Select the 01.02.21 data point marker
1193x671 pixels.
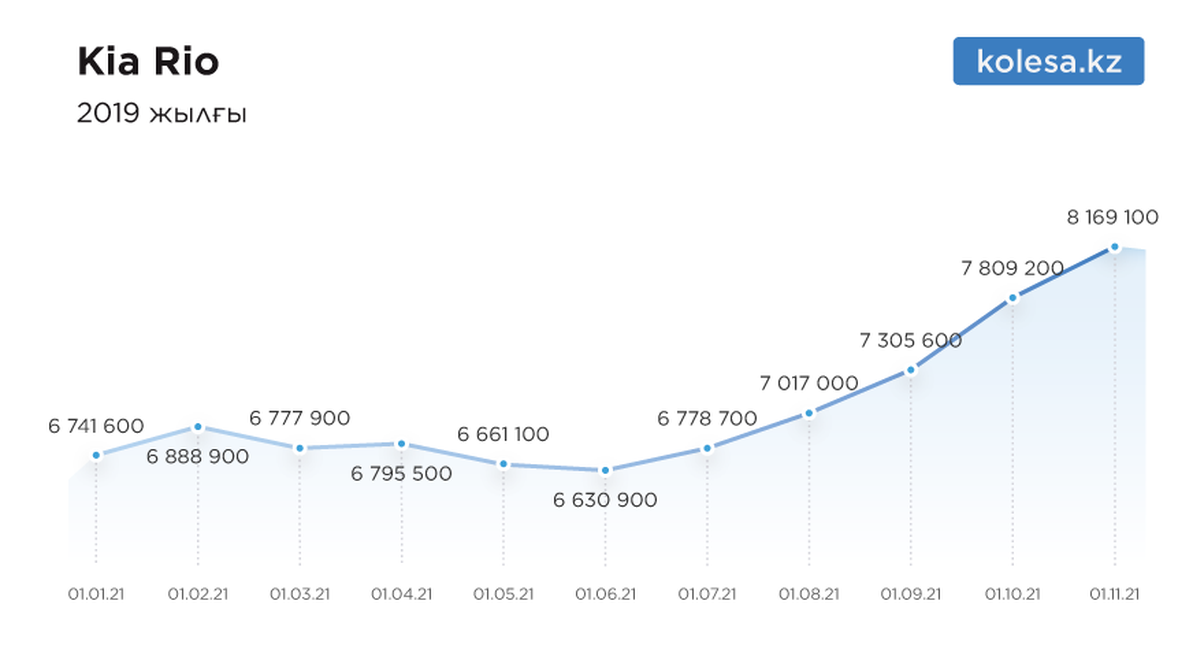(198, 427)
